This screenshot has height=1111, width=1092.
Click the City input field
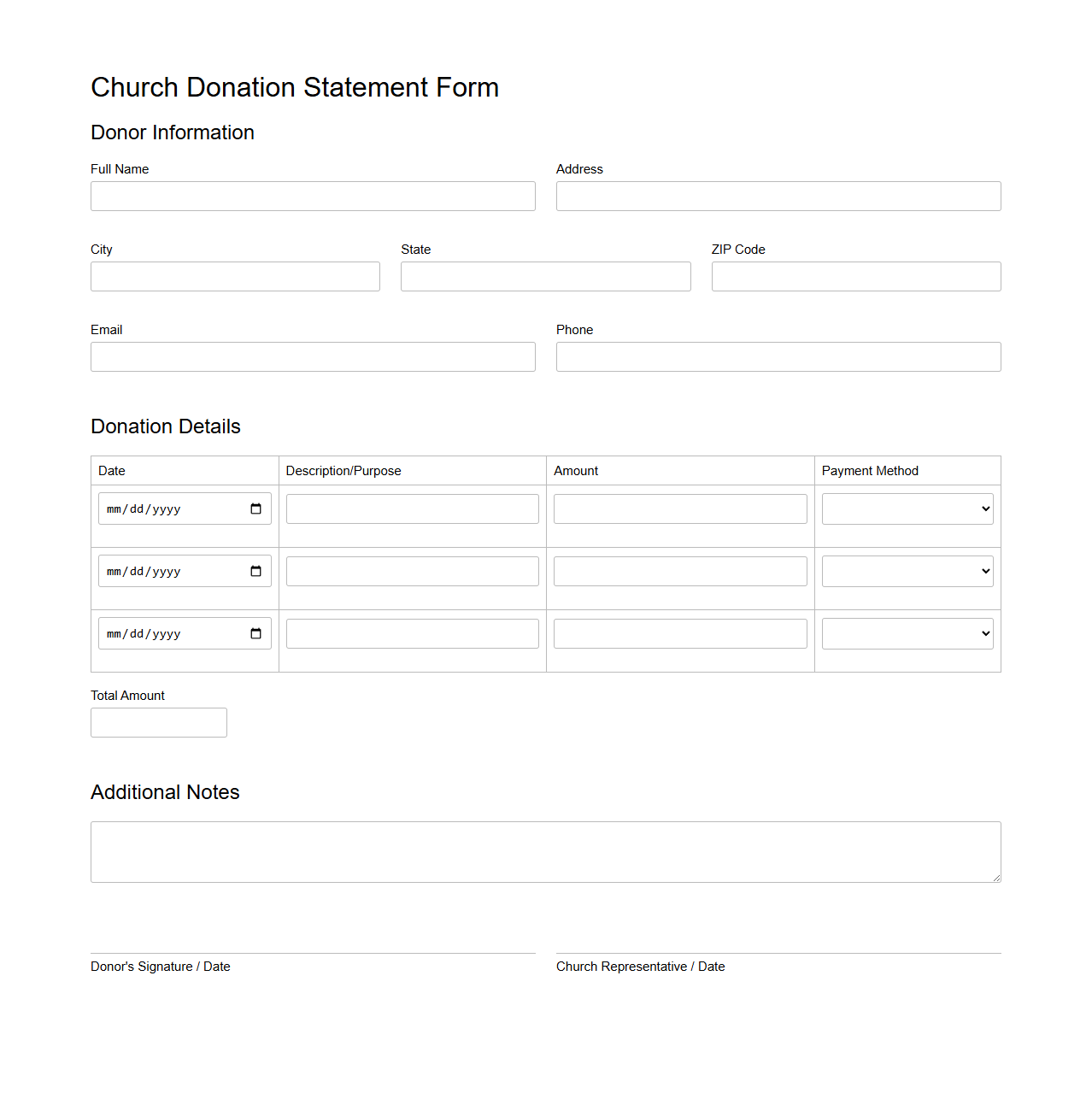[235, 276]
